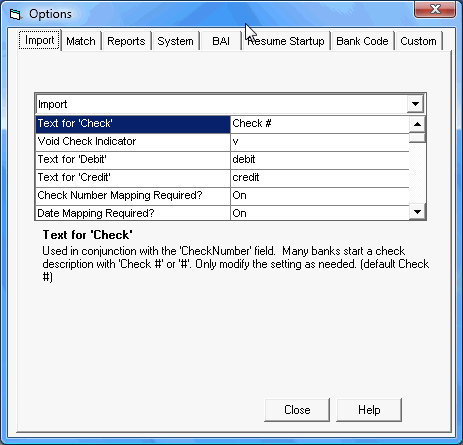Viewport: 463px width, 445px height.
Task: Select the Import tab
Action: pyautogui.click(x=40, y=40)
